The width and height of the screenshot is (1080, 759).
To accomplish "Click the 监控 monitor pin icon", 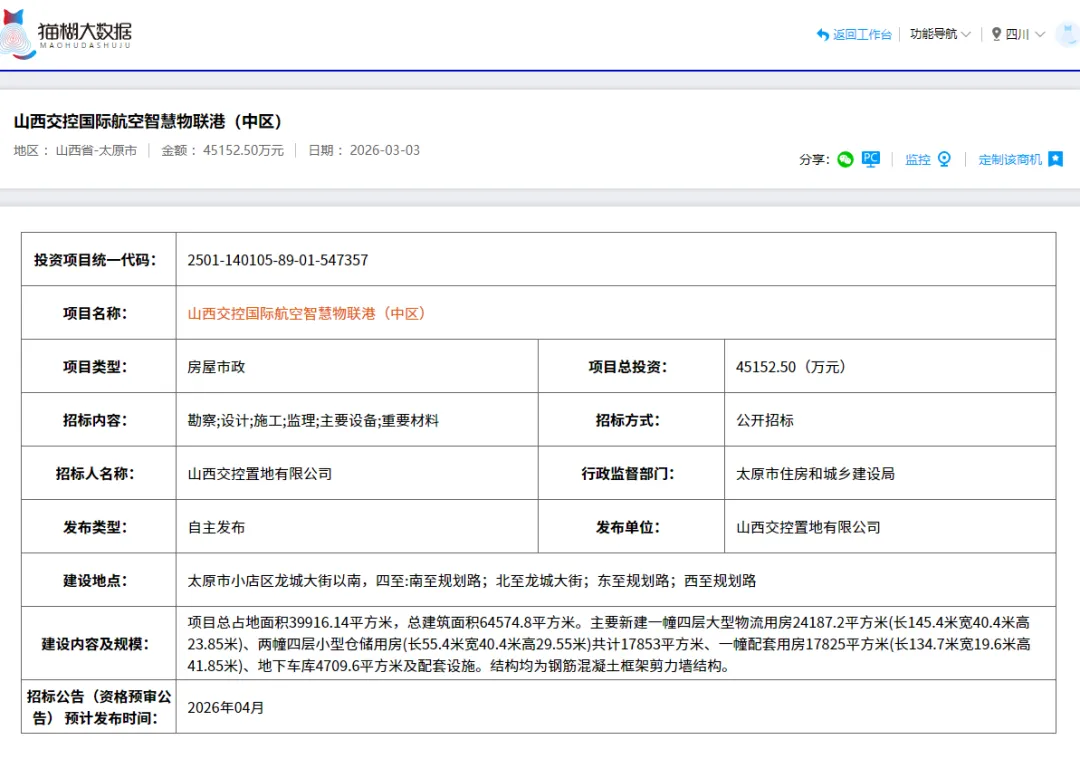I will click(944, 160).
